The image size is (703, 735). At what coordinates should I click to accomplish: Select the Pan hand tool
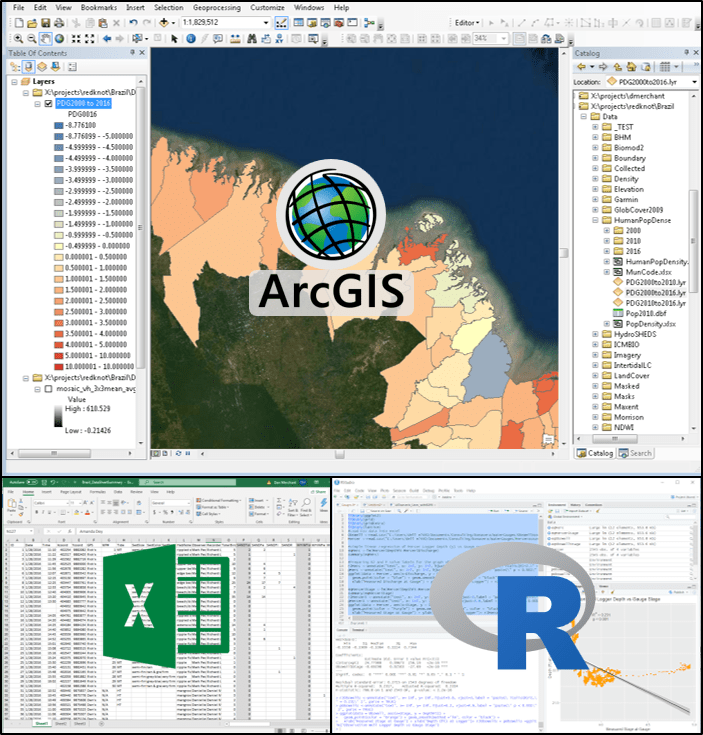(47, 38)
